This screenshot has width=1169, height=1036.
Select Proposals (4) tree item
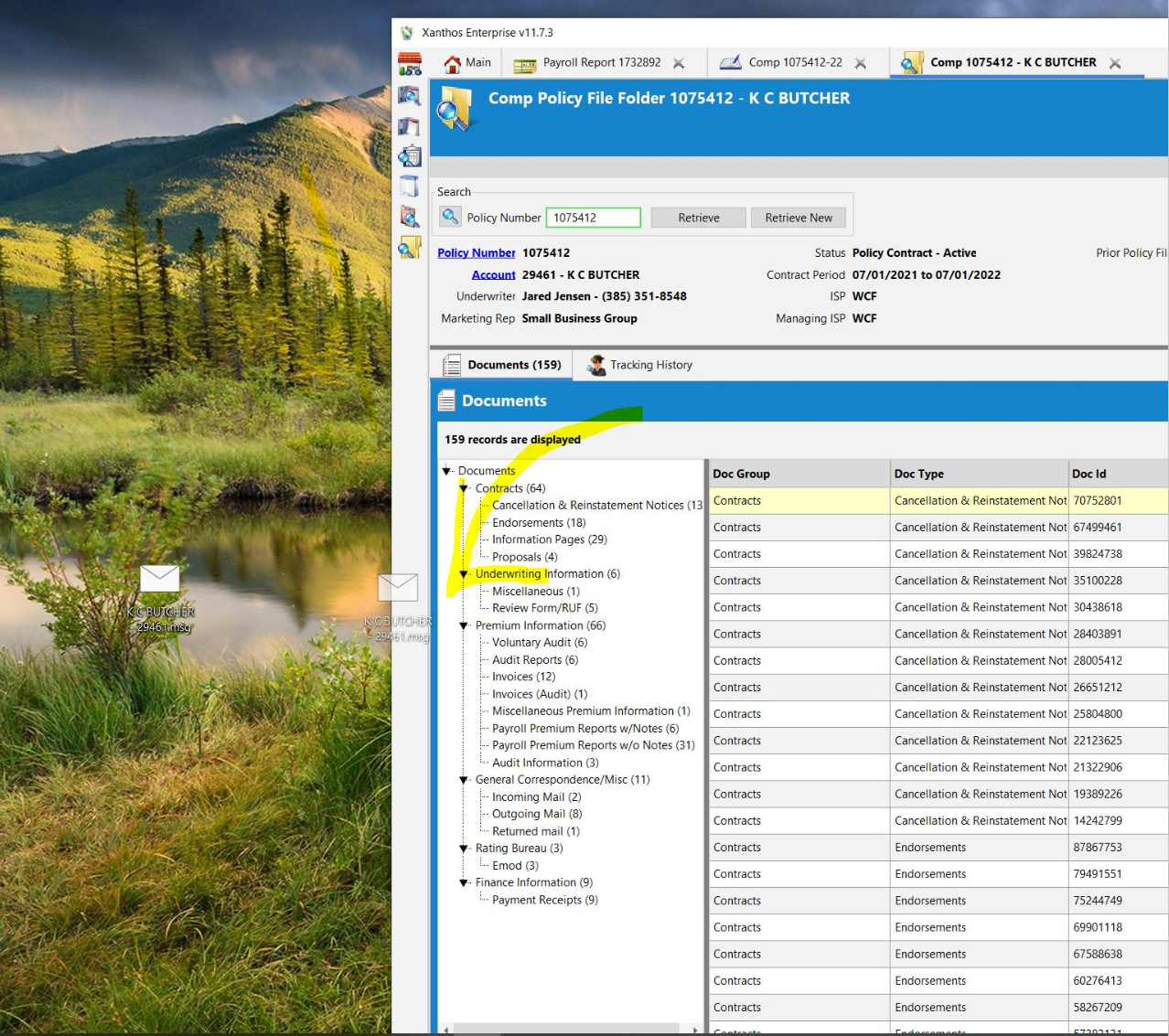point(525,557)
